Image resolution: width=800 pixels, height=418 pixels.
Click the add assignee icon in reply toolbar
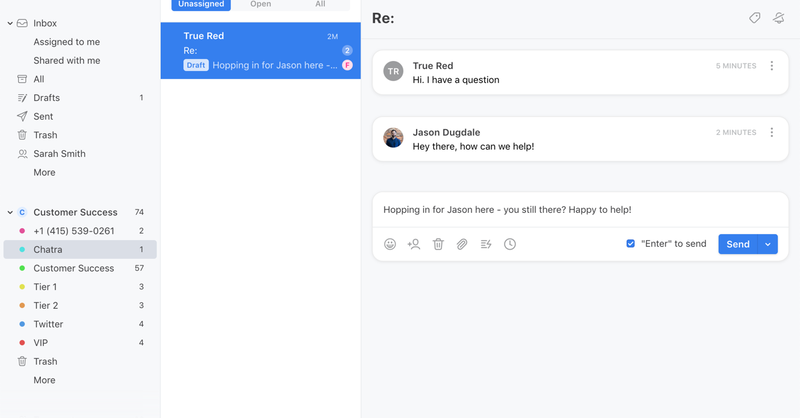pos(414,244)
